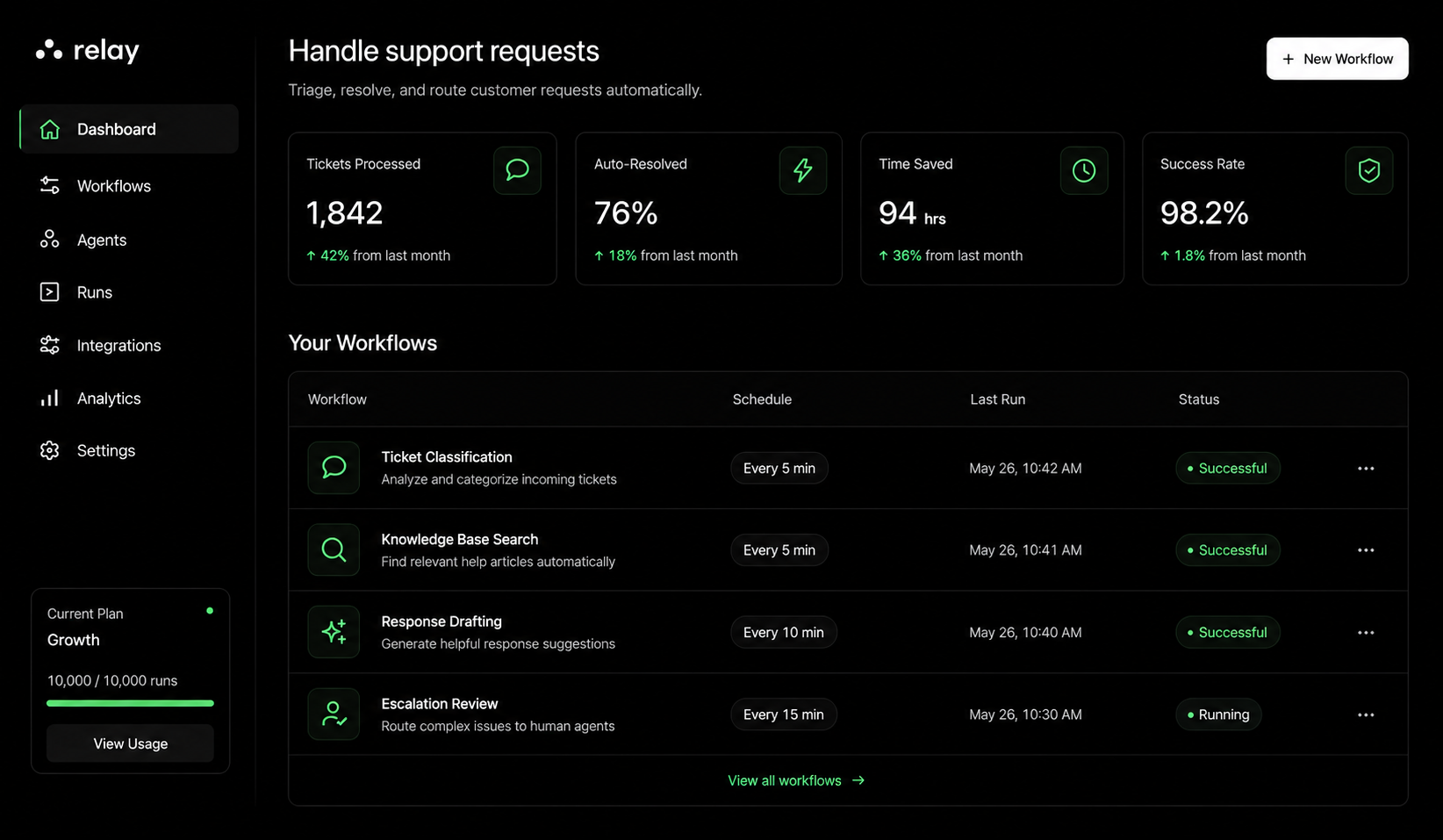Screen dimensions: 1443x840
Task: Open more options for Knowledge Base Search
Action: click(x=1366, y=550)
